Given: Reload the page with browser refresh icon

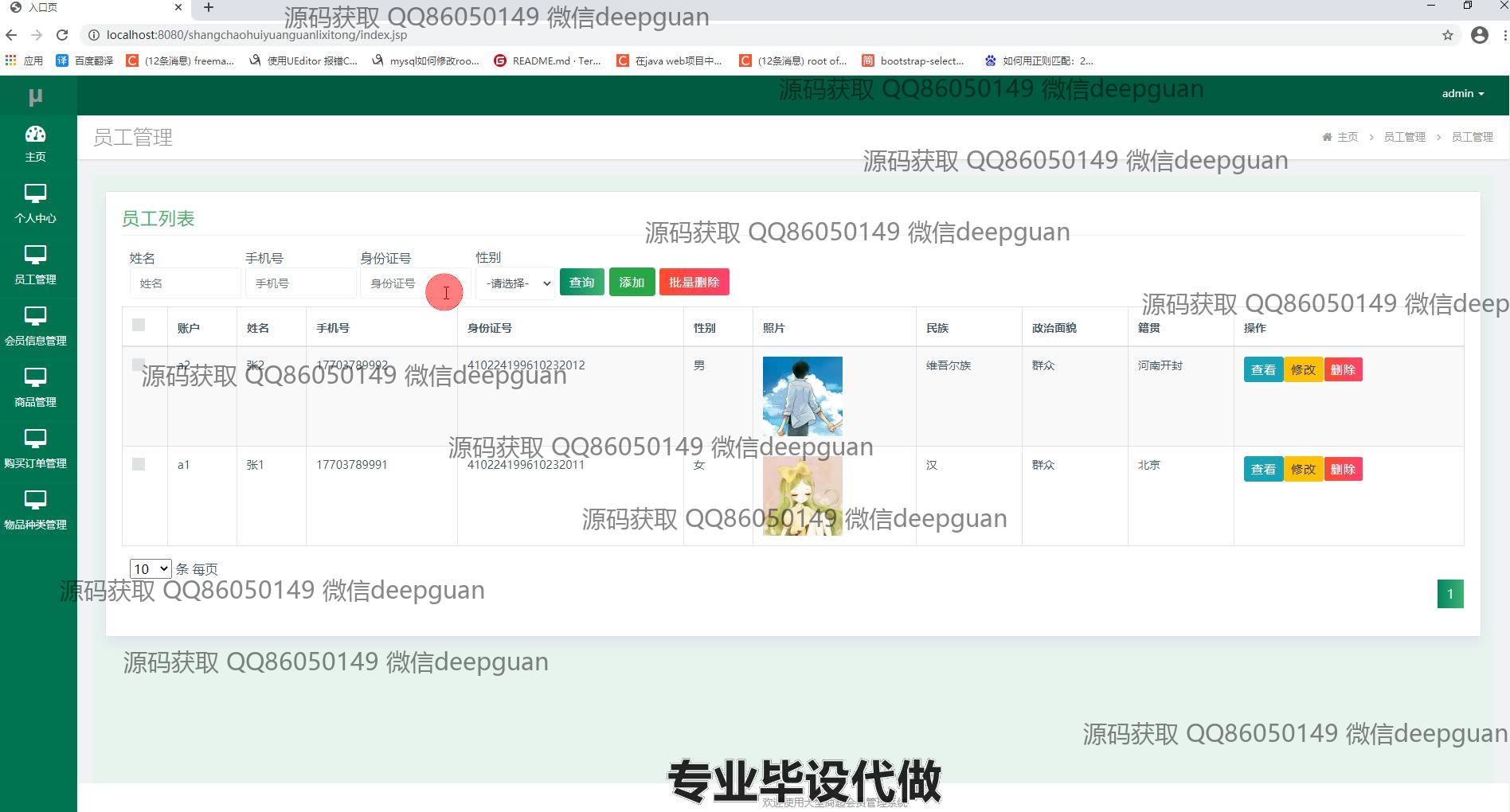Looking at the screenshot, I should coord(62,35).
